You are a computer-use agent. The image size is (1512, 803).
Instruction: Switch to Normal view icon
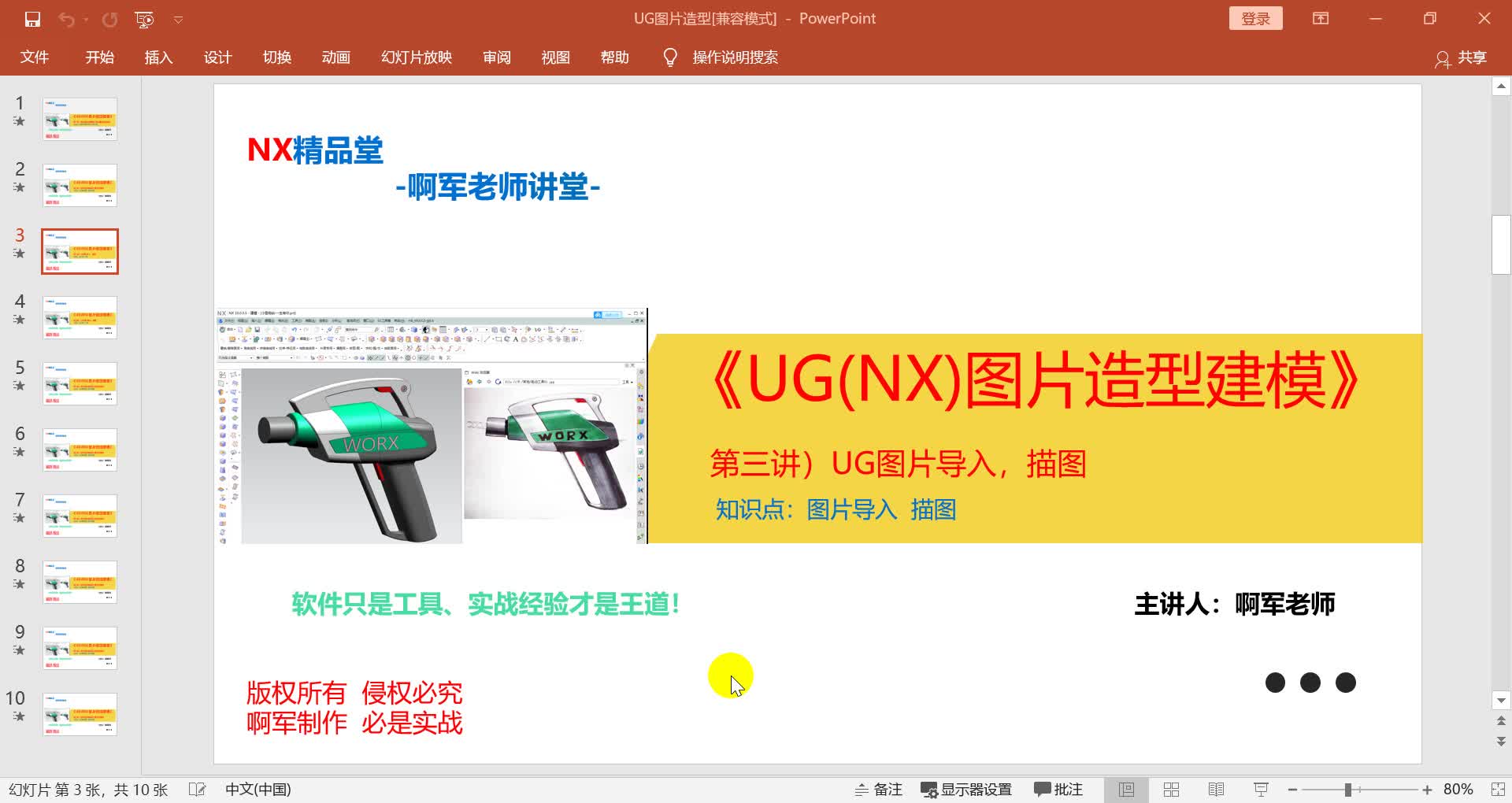click(x=1126, y=789)
